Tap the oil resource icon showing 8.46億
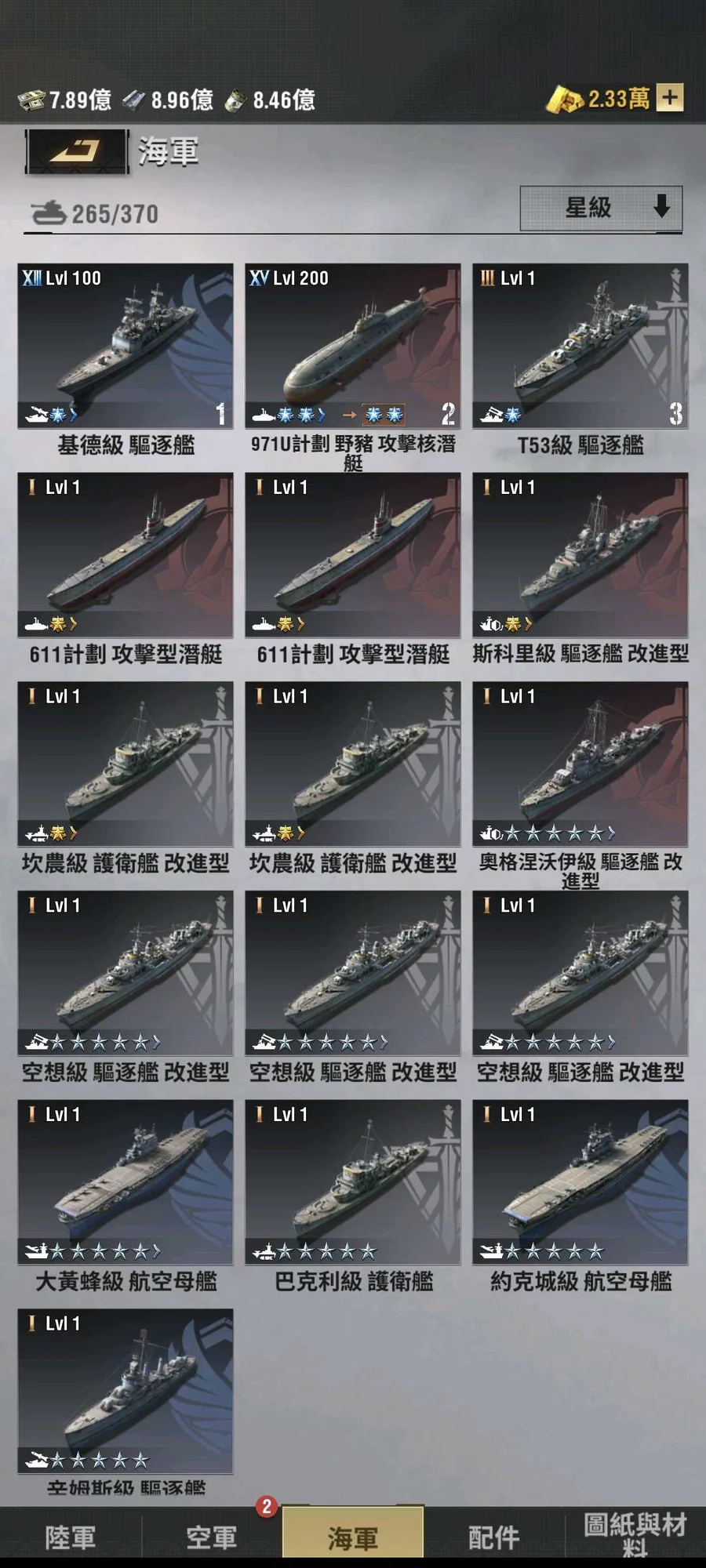 (236, 100)
